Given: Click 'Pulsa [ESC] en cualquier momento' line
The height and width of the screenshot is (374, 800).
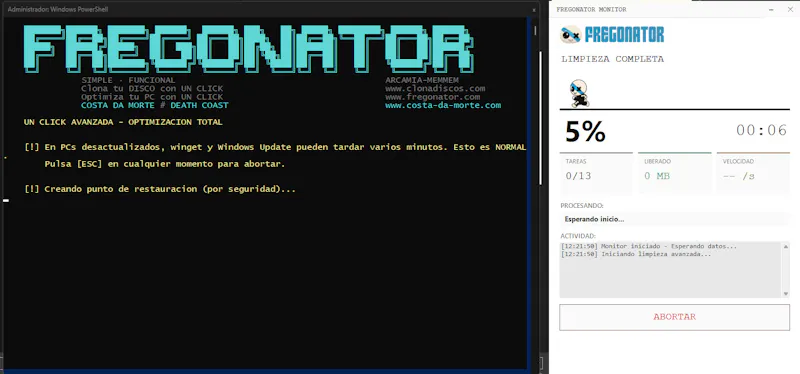Looking at the screenshot, I should pyautogui.click(x=164, y=164).
